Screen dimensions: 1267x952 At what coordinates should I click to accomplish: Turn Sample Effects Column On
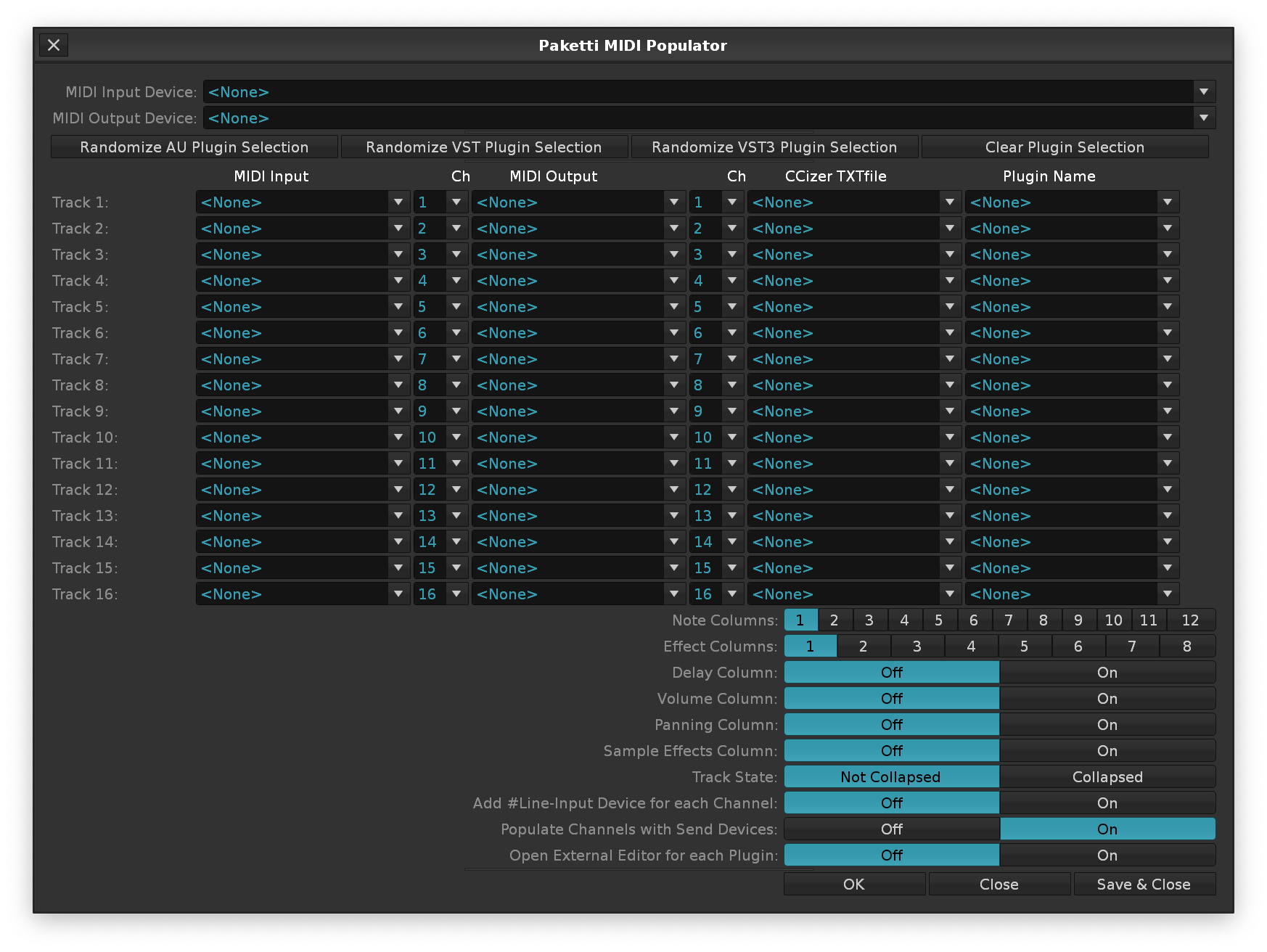click(1107, 751)
